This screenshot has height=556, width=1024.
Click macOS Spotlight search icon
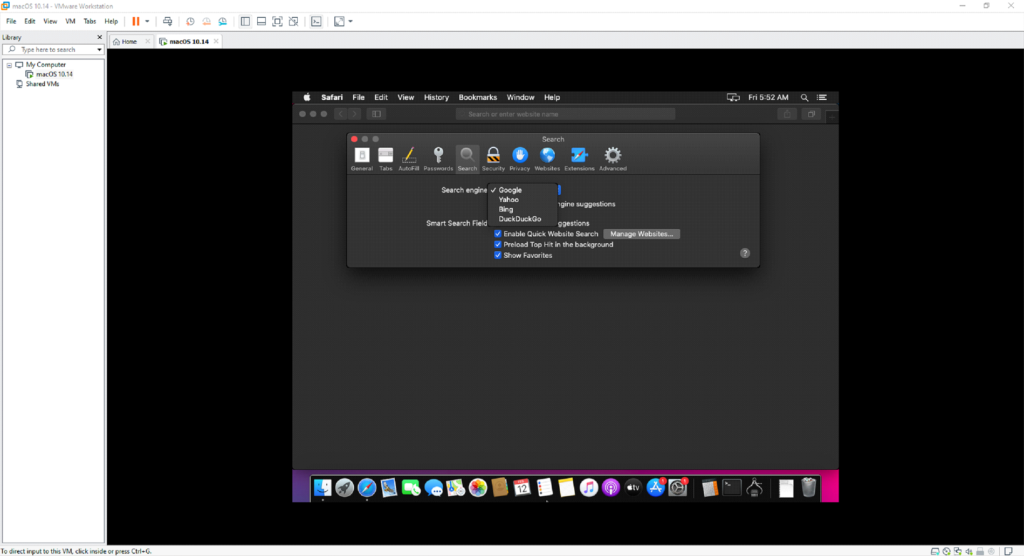tap(805, 97)
